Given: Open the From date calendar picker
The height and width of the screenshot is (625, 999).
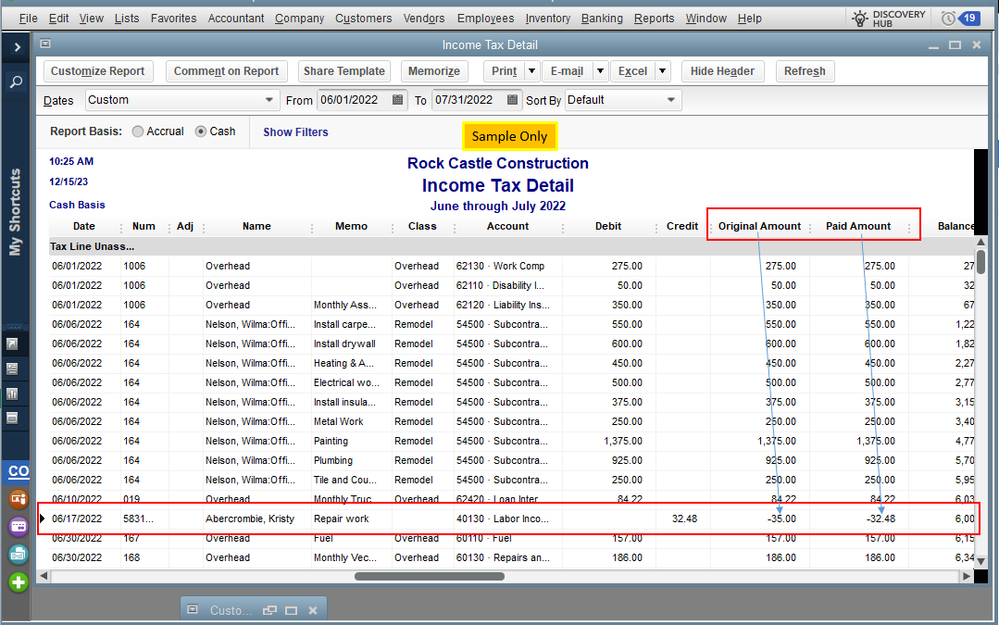Looking at the screenshot, I should coord(398,100).
